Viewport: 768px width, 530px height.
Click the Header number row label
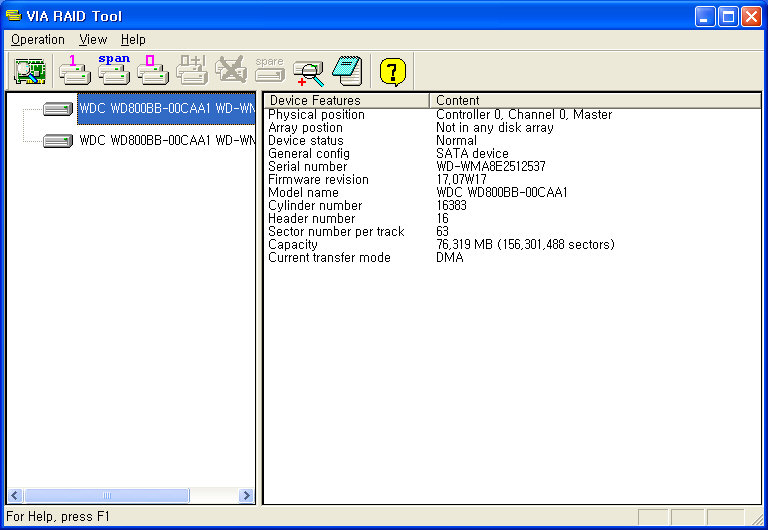tap(312, 218)
